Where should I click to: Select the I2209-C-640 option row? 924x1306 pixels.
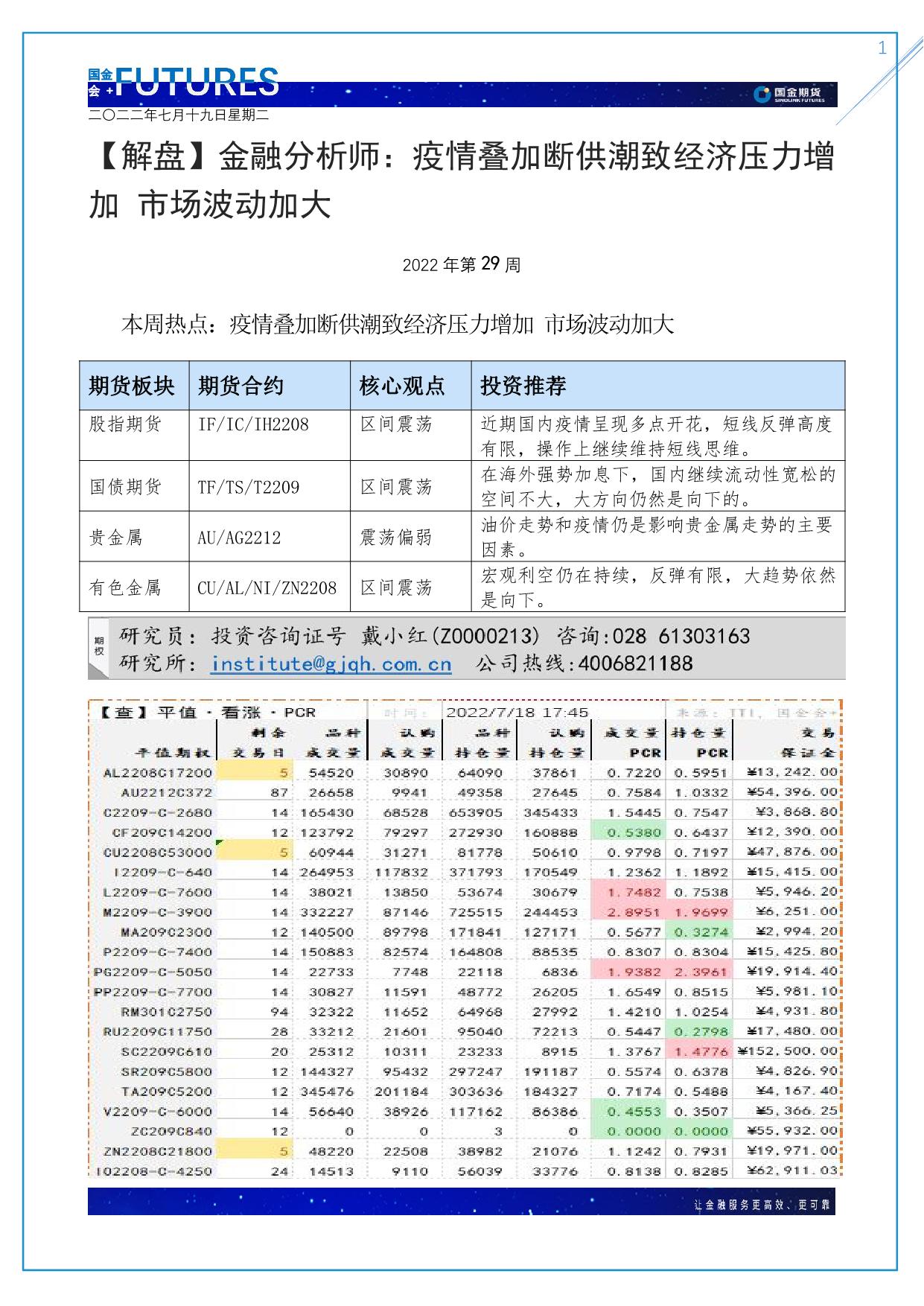pyautogui.click(x=465, y=873)
